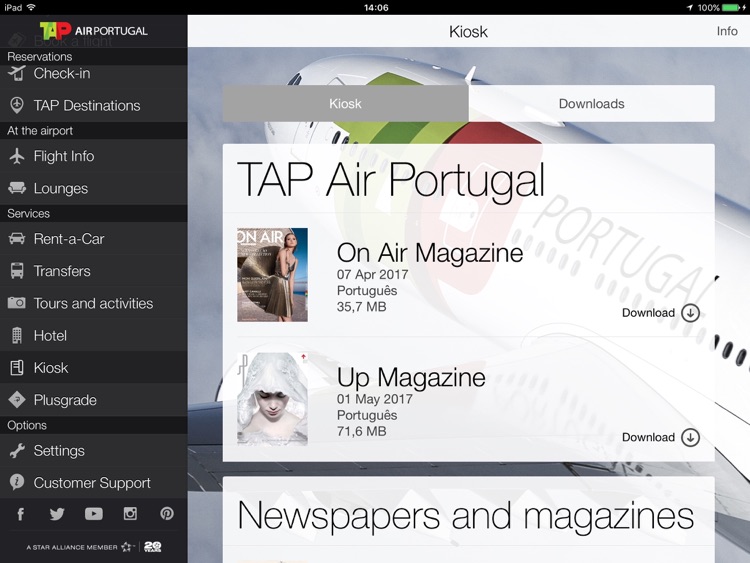The height and width of the screenshot is (563, 750).
Task: Tap the Hotel building icon
Action: pyautogui.click(x=17, y=335)
